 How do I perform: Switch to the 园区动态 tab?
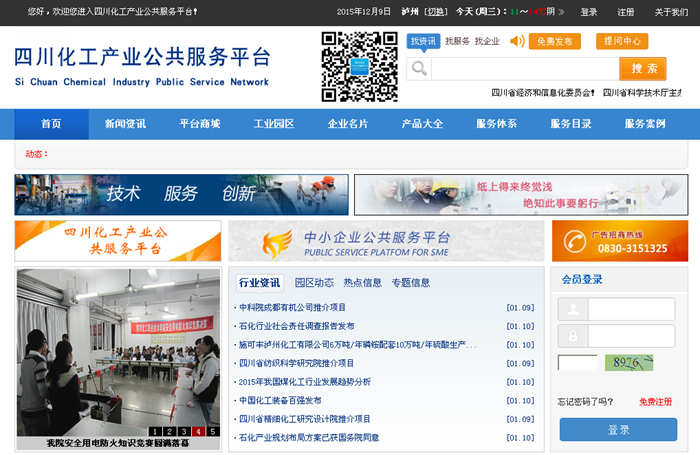coord(313,283)
